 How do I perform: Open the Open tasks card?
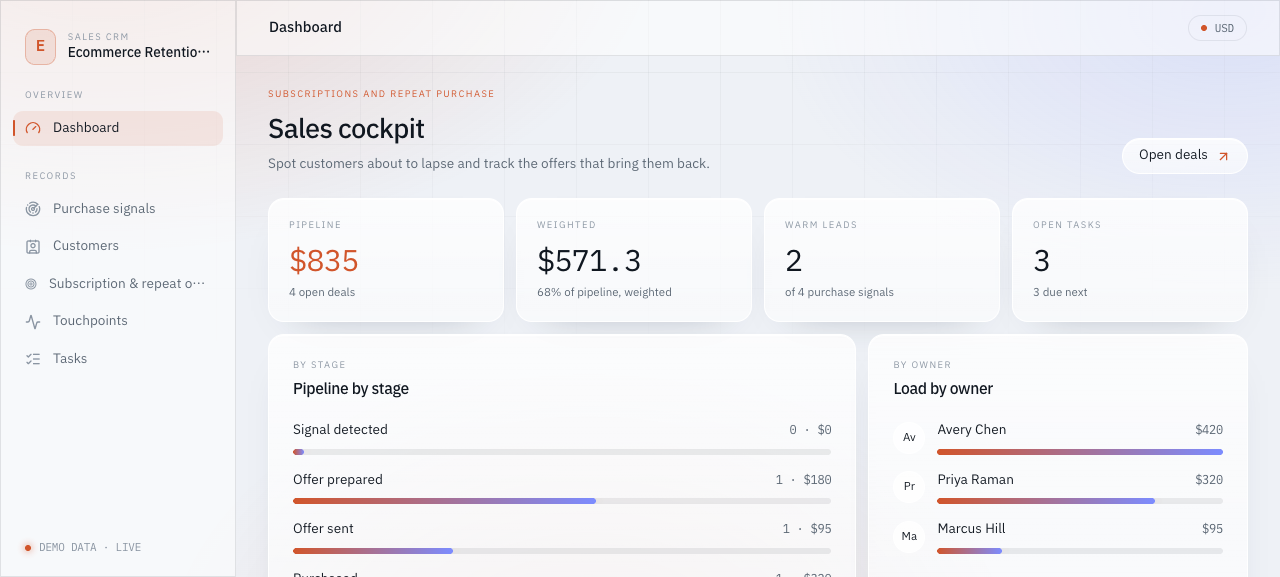(x=1130, y=260)
